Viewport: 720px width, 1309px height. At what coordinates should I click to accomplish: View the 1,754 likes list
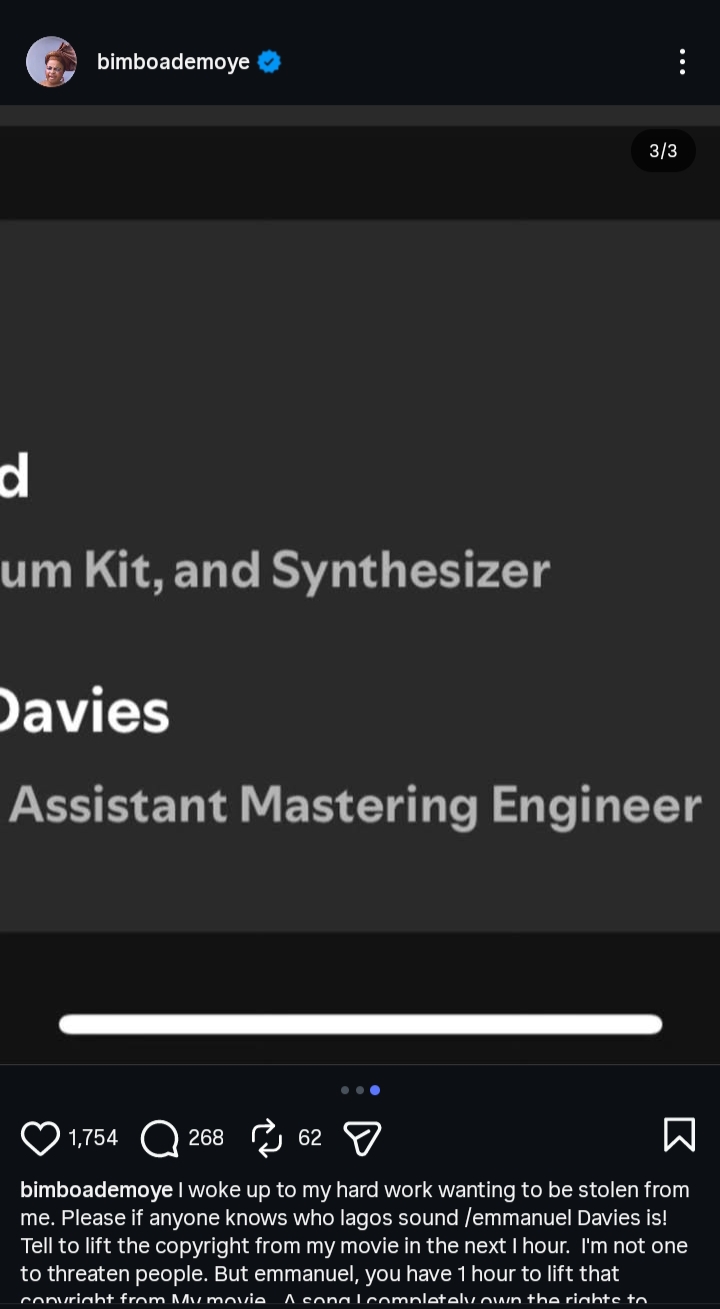coord(93,1138)
